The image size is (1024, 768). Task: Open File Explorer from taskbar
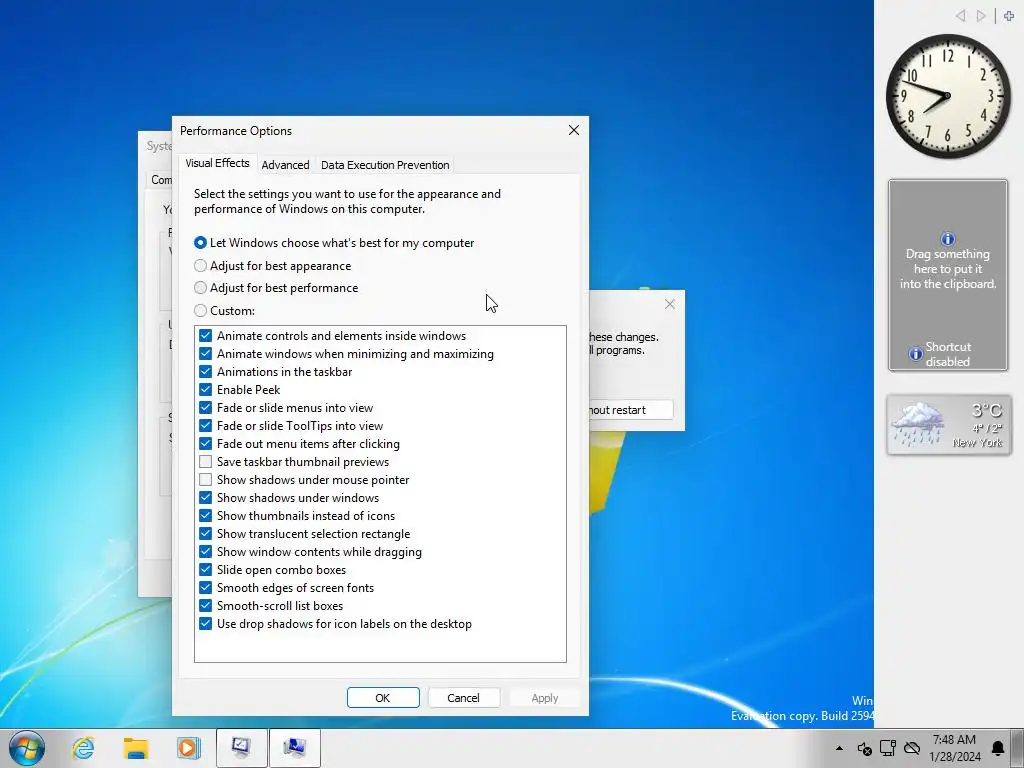point(136,748)
